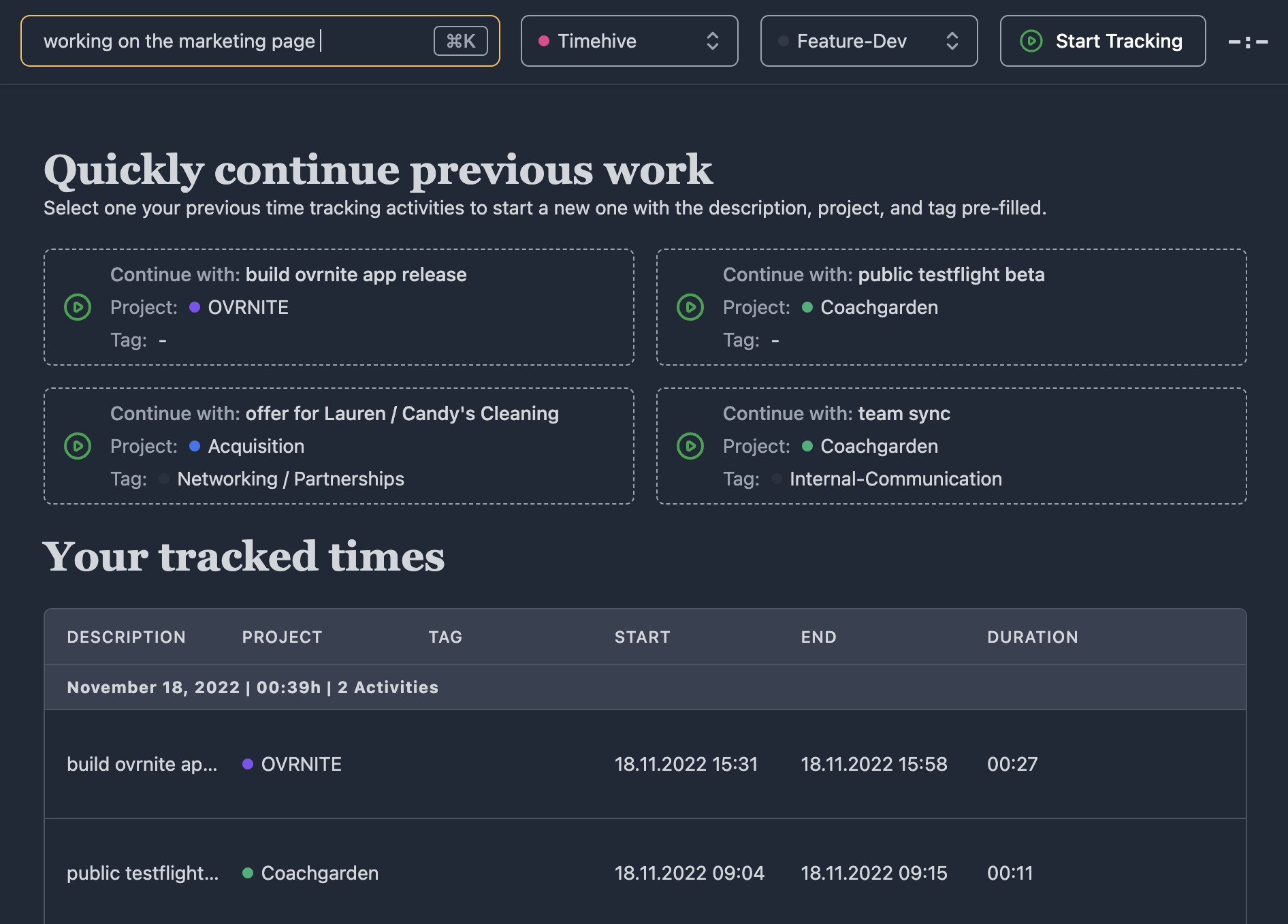Click the gray tag dot beside Feature-Dev
This screenshot has width=1288, height=924.
coord(784,41)
